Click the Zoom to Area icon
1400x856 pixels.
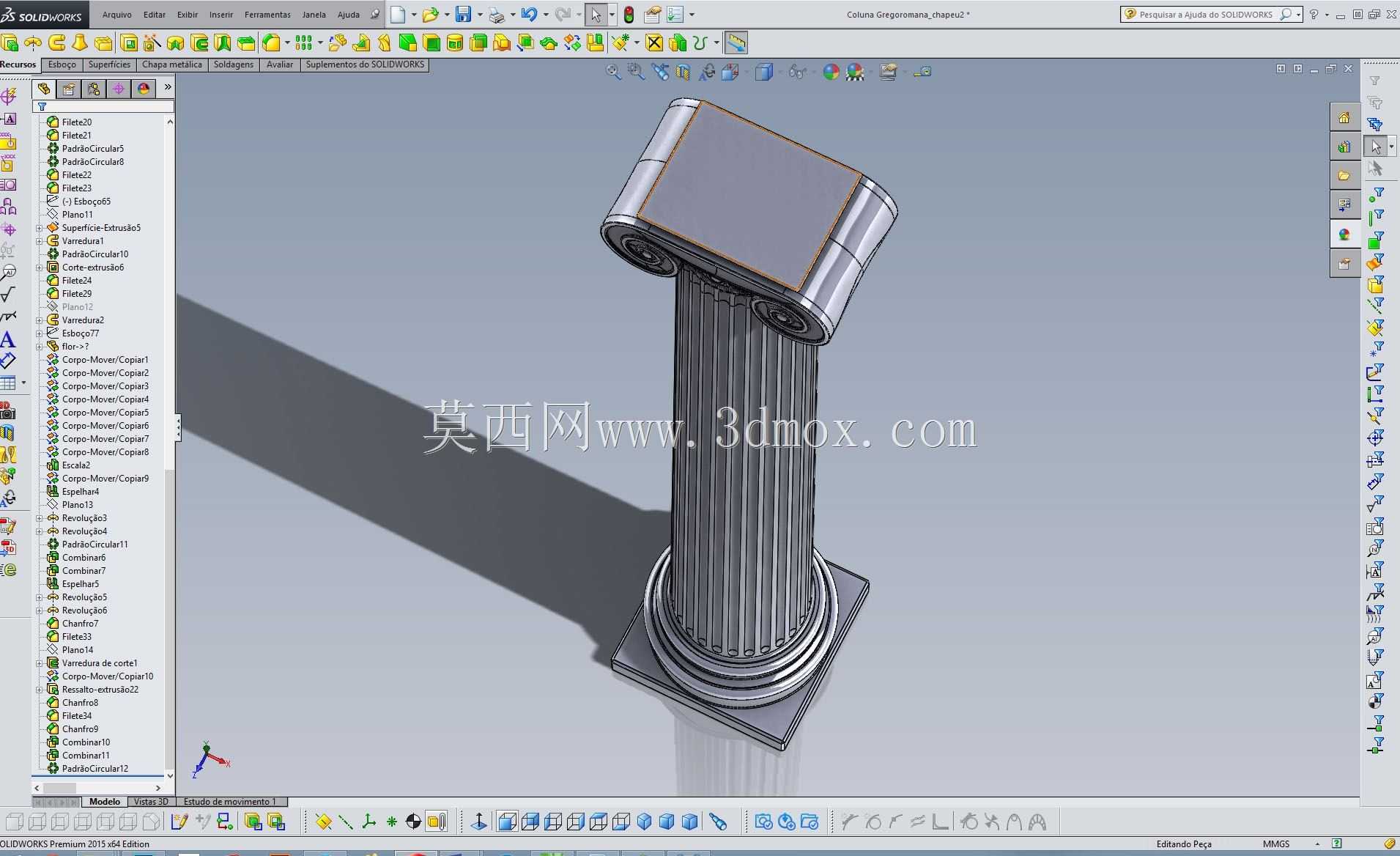(x=636, y=71)
